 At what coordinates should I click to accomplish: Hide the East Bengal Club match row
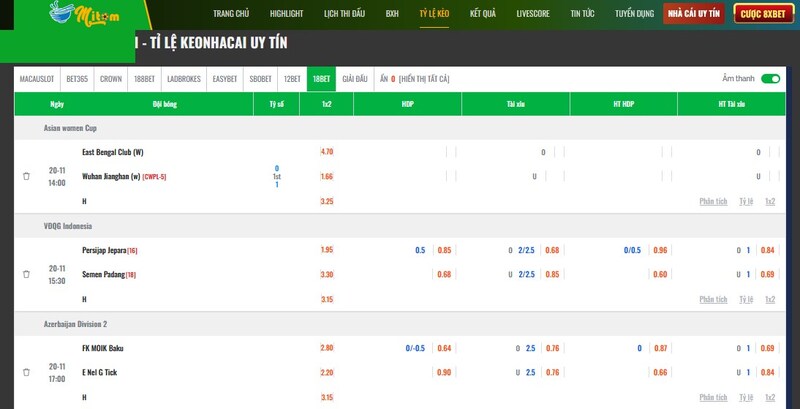26,177
